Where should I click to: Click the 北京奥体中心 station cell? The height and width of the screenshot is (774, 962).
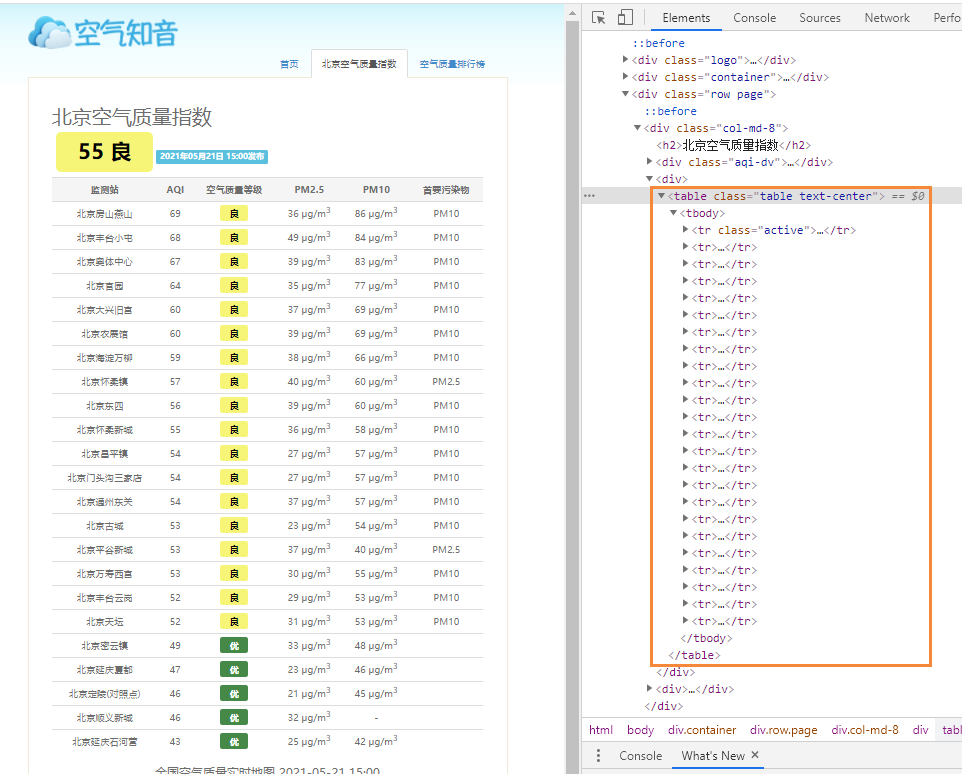click(x=104, y=261)
